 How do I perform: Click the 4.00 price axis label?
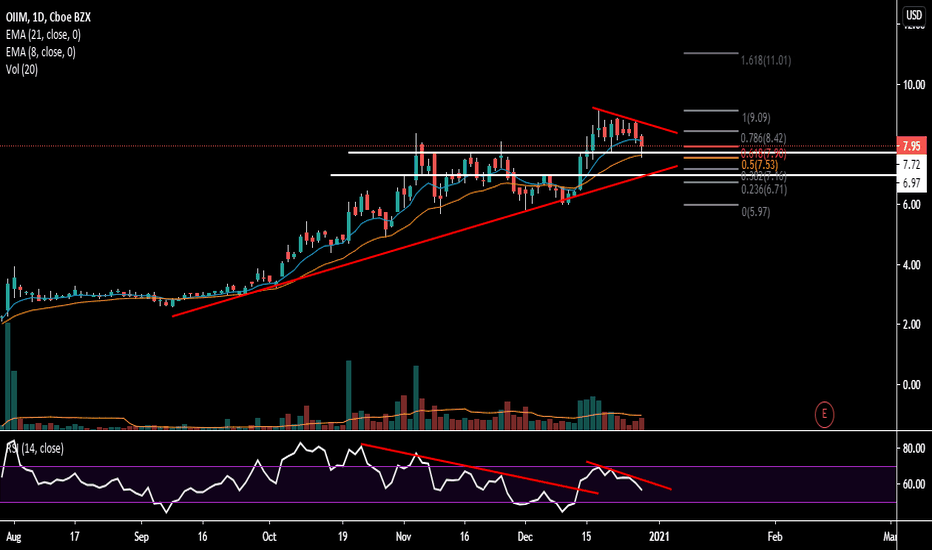[x=914, y=265]
